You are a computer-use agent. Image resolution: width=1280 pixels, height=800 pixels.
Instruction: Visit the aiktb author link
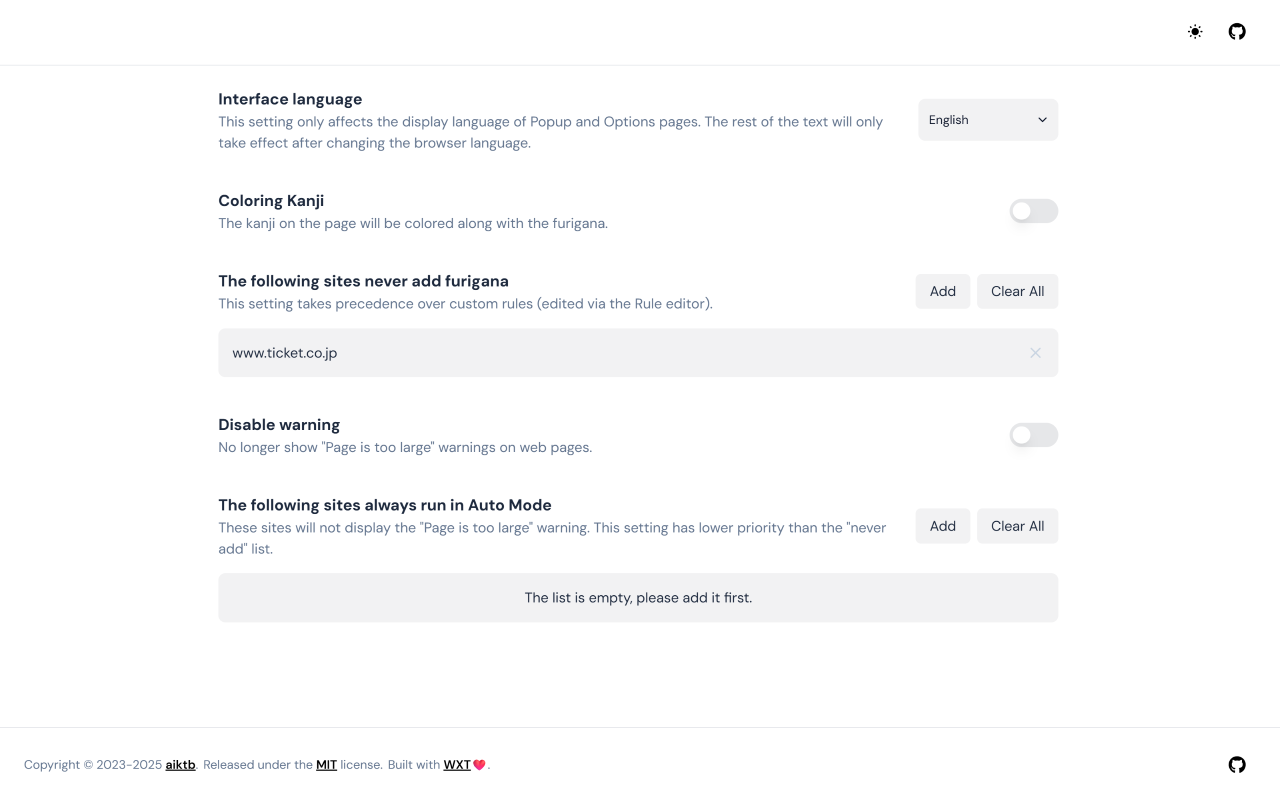click(180, 765)
